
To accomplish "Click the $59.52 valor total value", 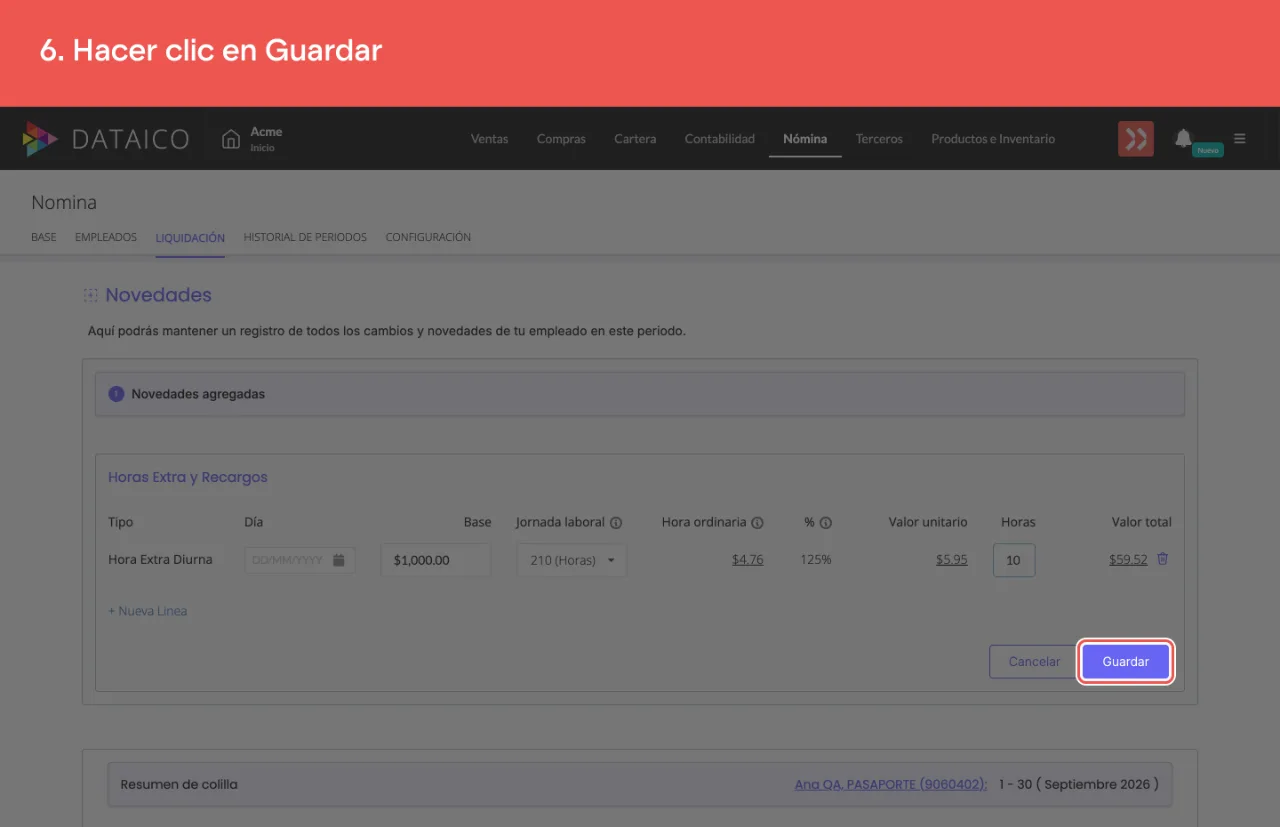I will [1128, 560].
